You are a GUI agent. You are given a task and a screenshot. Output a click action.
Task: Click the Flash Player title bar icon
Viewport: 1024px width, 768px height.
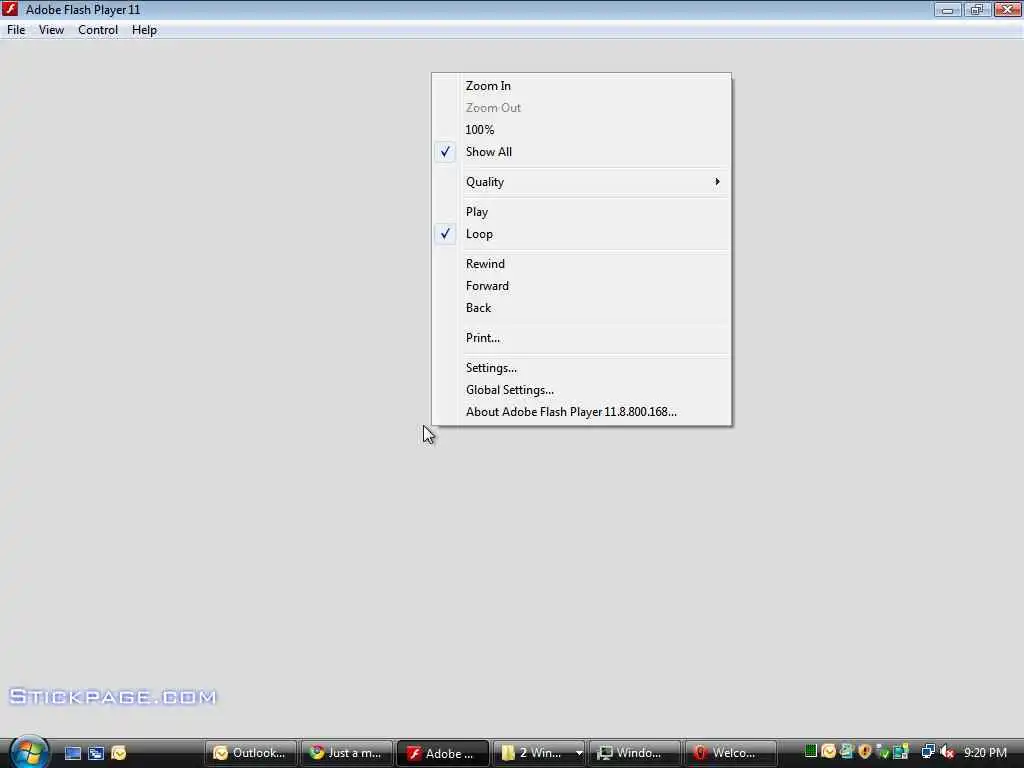click(x=10, y=9)
